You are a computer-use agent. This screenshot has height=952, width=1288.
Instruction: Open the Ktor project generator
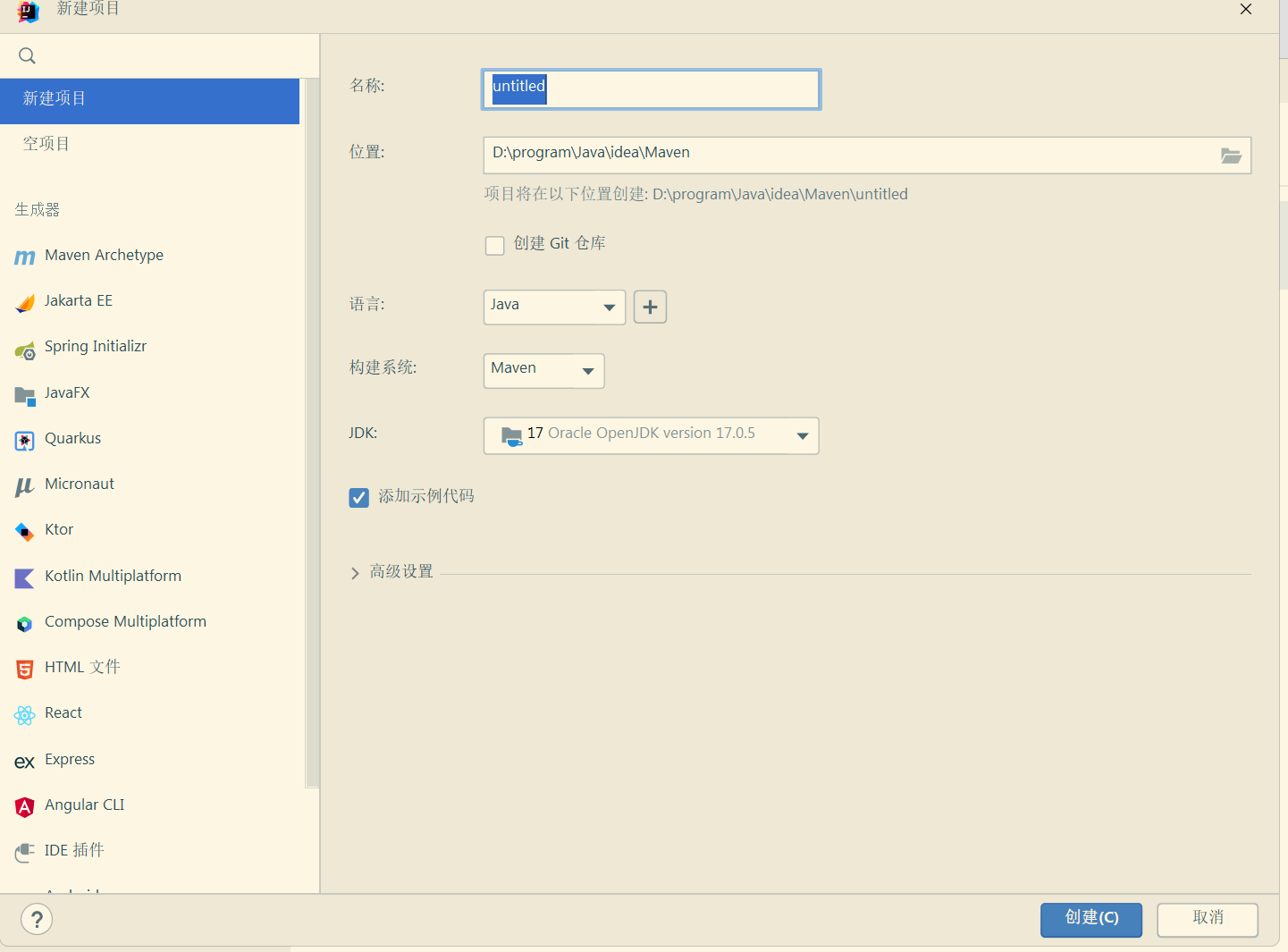click(58, 529)
